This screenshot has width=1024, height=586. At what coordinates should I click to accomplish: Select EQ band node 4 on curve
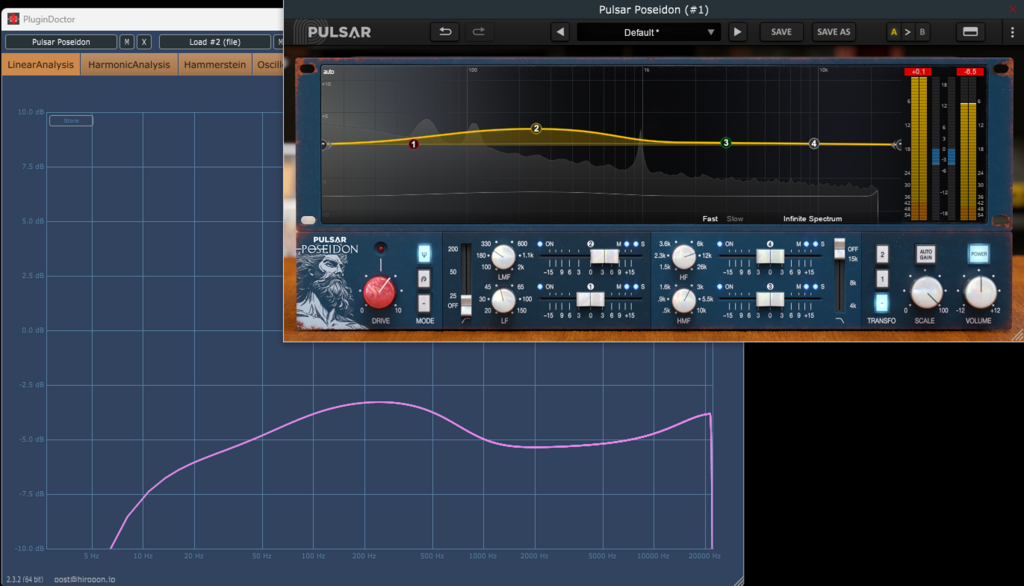(x=814, y=143)
